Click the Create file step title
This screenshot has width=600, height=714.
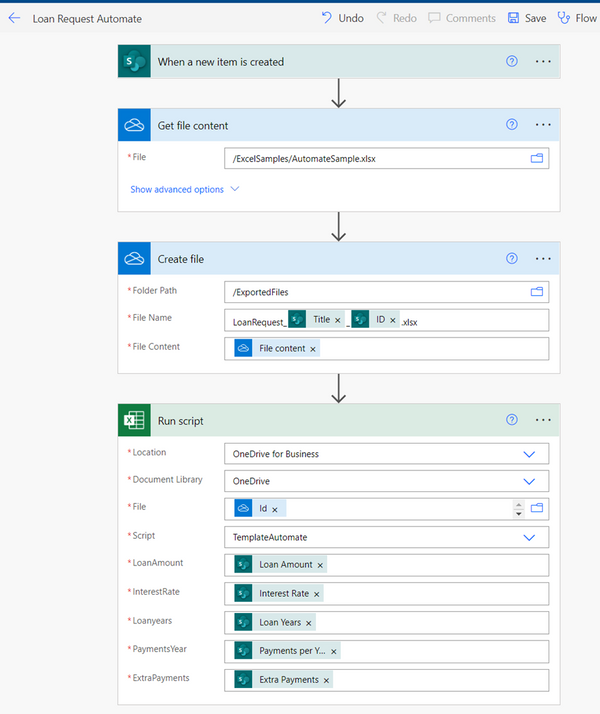coord(180,259)
